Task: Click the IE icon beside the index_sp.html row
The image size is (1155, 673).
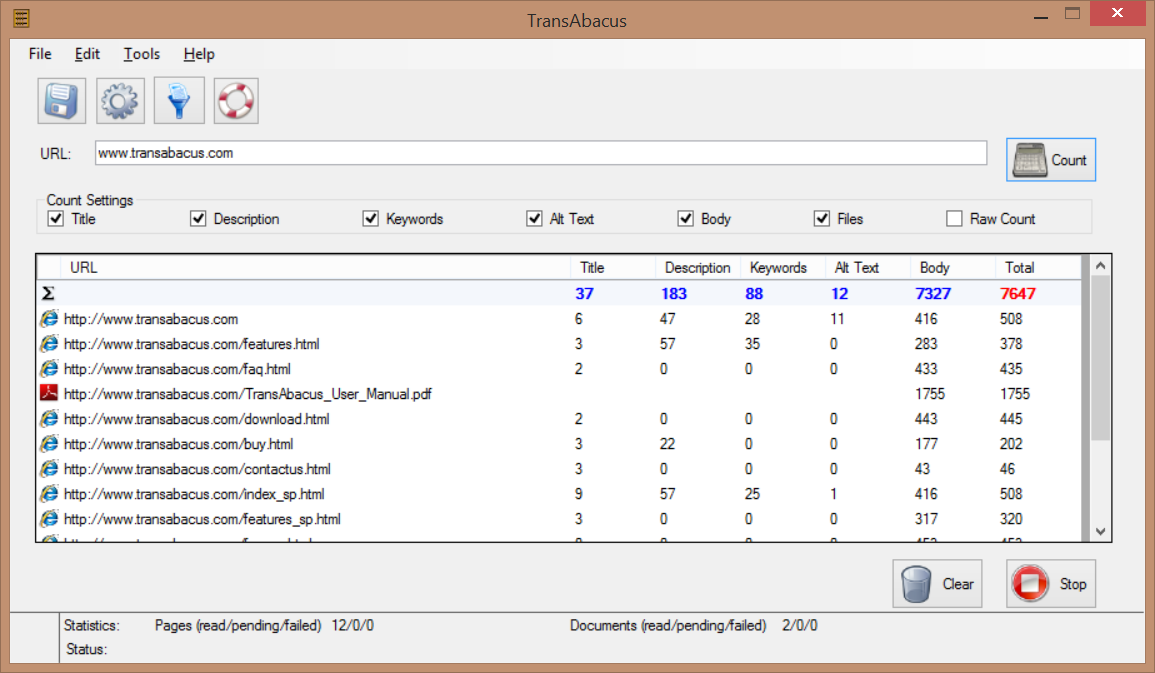Action: (49, 493)
